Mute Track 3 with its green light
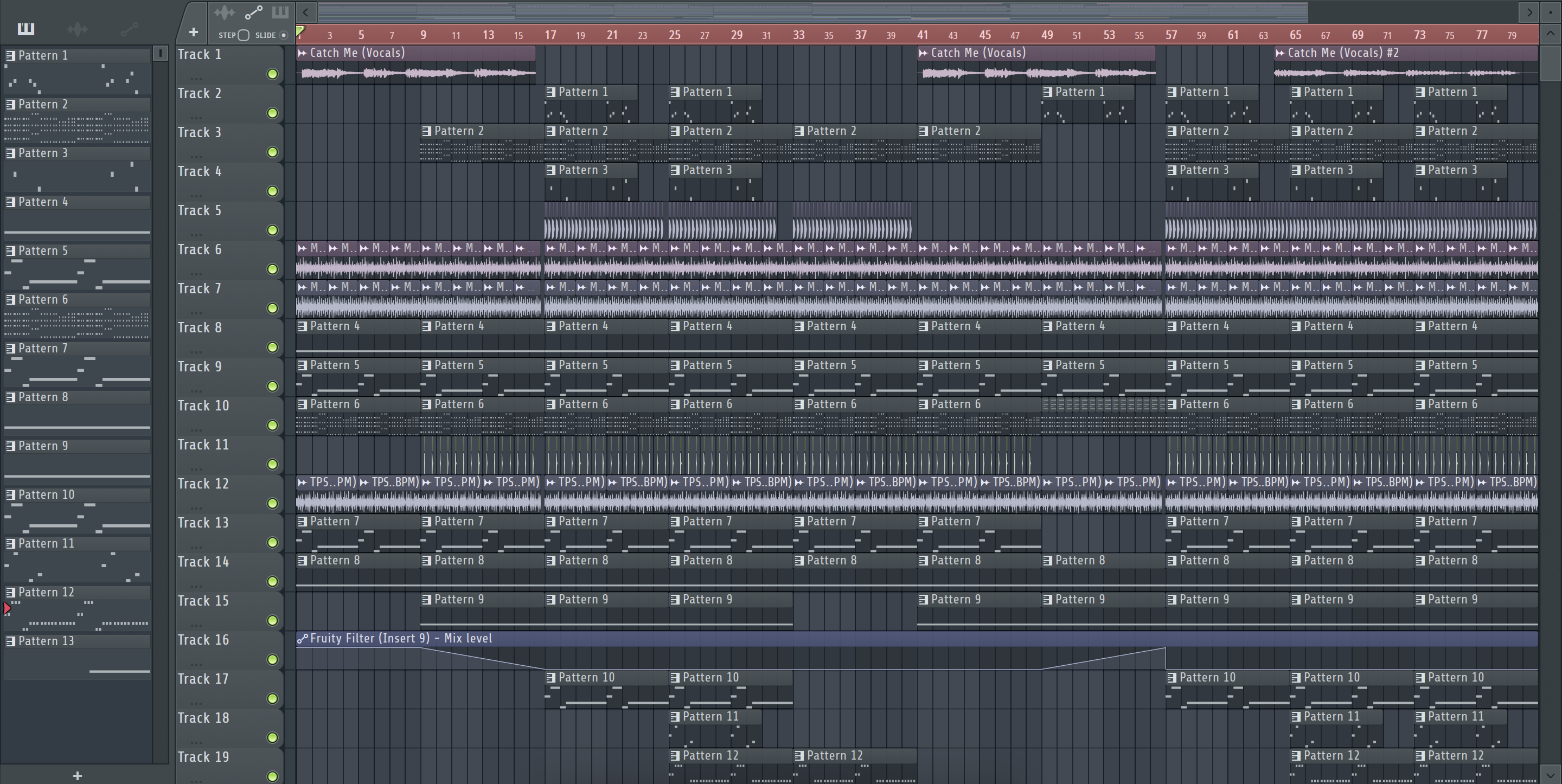Image resolution: width=1562 pixels, height=784 pixels. (x=272, y=152)
